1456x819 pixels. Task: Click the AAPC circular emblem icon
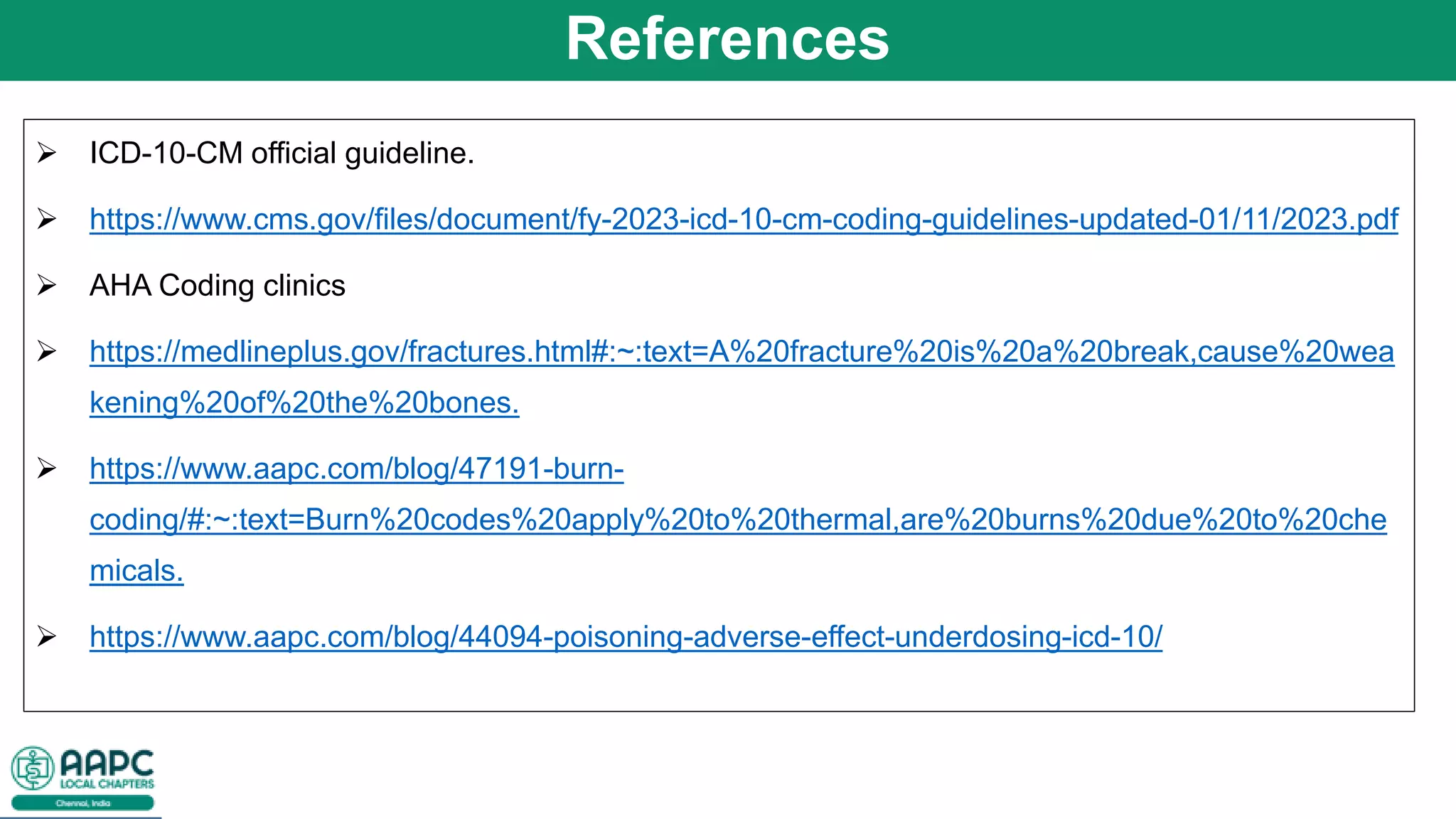click(x=32, y=769)
